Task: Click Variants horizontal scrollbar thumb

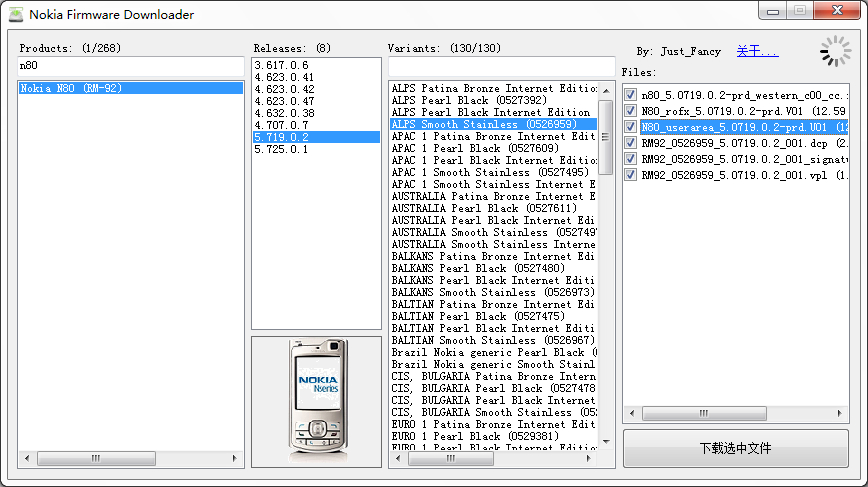Action: 451,458
